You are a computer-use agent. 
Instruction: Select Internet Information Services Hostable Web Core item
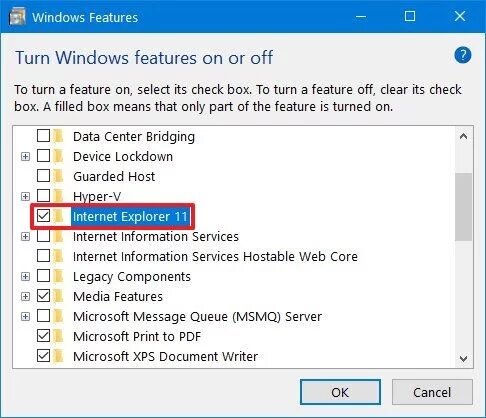click(215, 256)
